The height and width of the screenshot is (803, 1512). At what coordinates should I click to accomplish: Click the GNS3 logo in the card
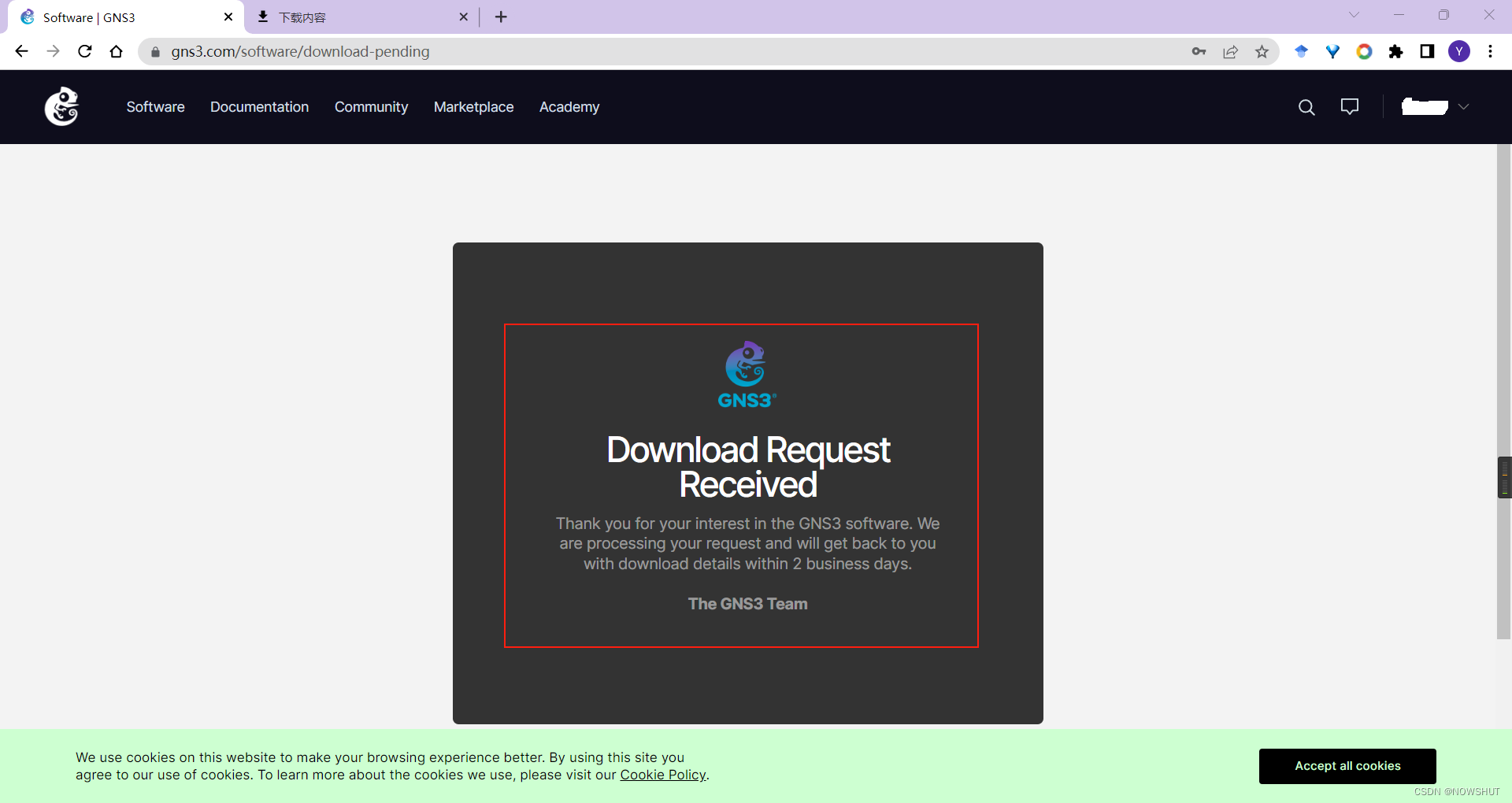[747, 374]
